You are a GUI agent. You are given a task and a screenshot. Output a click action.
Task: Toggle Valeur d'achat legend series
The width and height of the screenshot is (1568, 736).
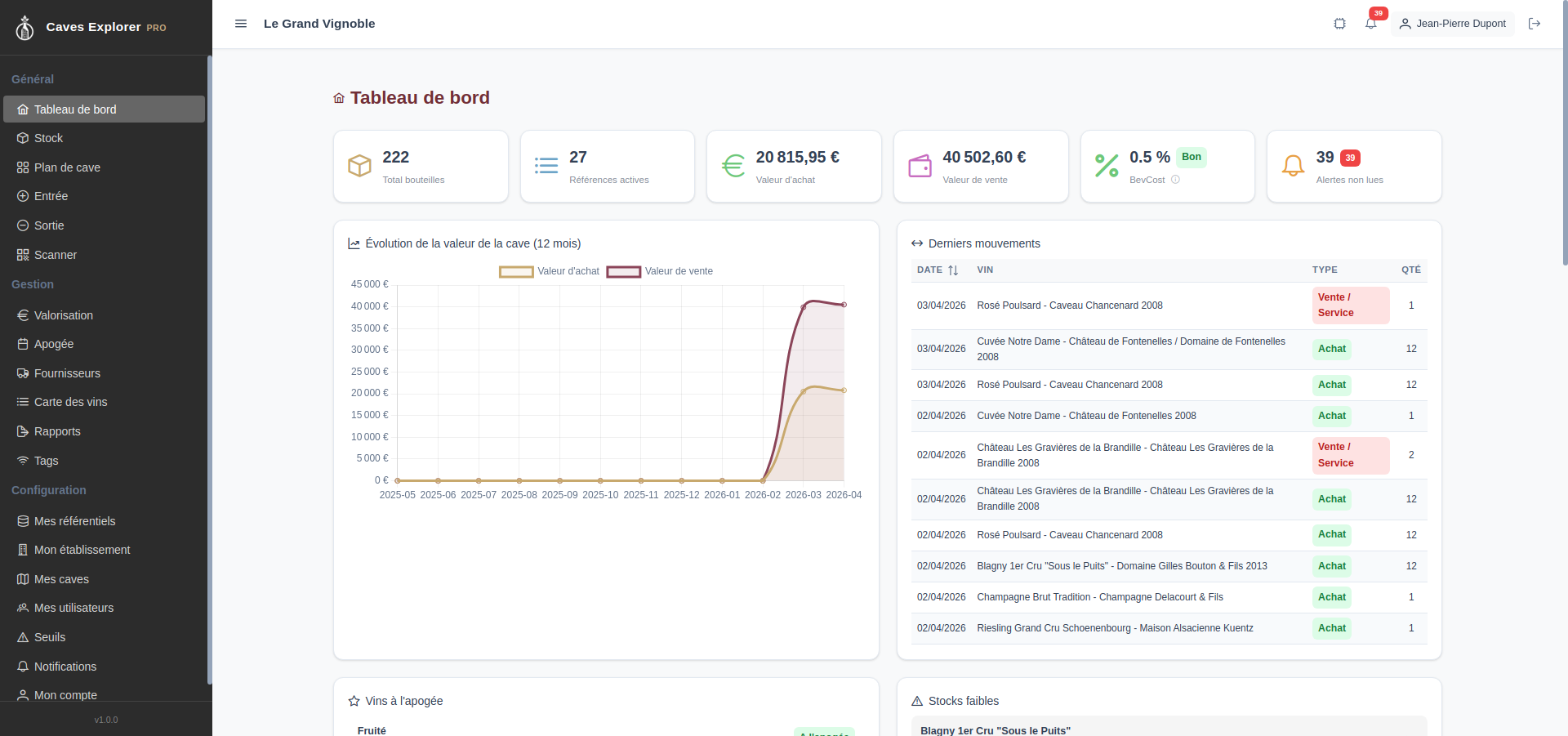550,271
